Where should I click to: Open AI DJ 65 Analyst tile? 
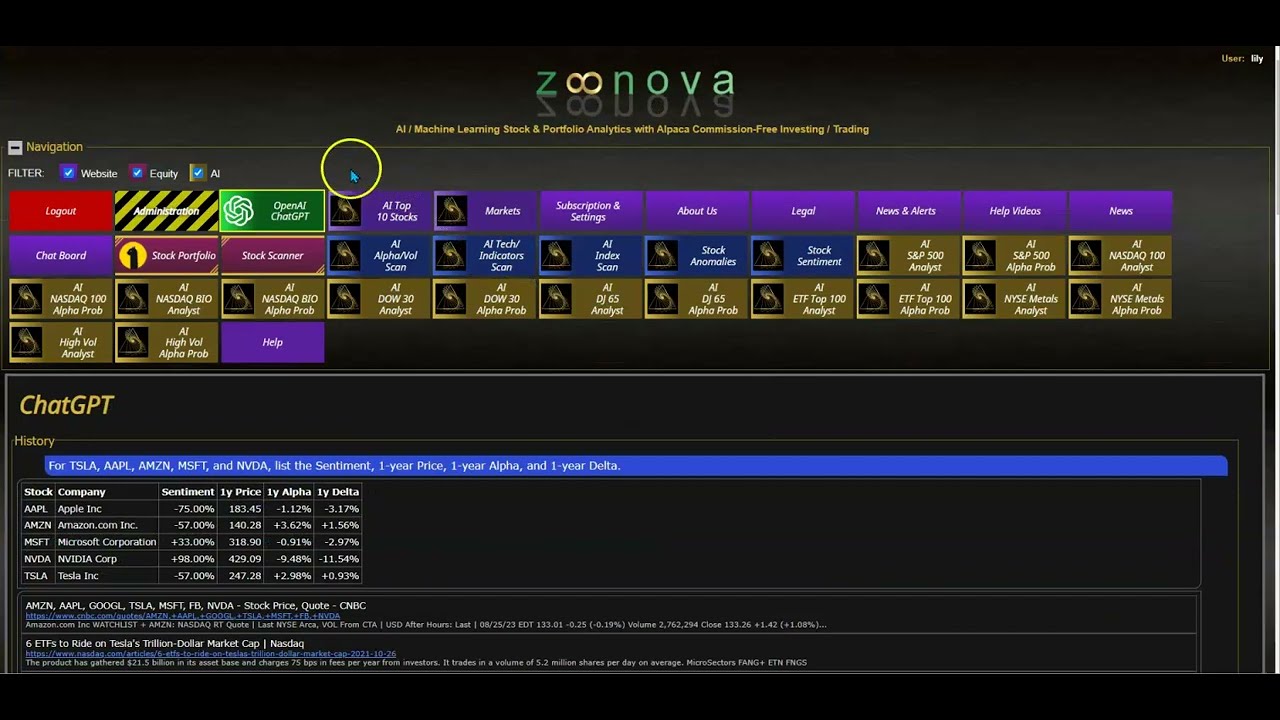(x=591, y=299)
